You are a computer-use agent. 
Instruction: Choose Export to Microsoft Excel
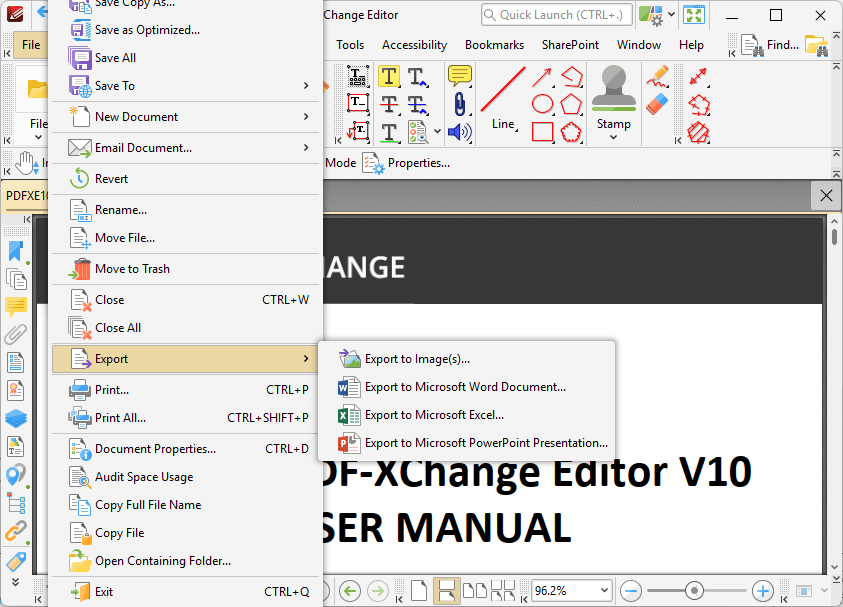tap(467, 415)
